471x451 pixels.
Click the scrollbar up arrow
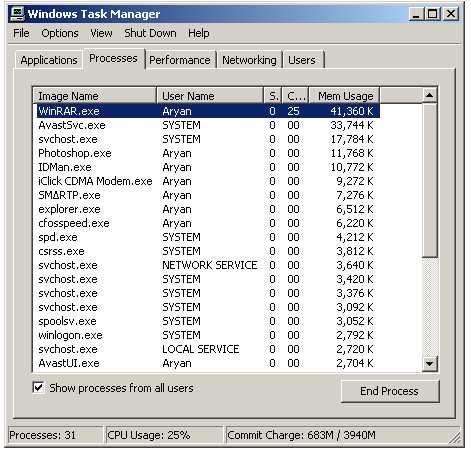[429, 96]
